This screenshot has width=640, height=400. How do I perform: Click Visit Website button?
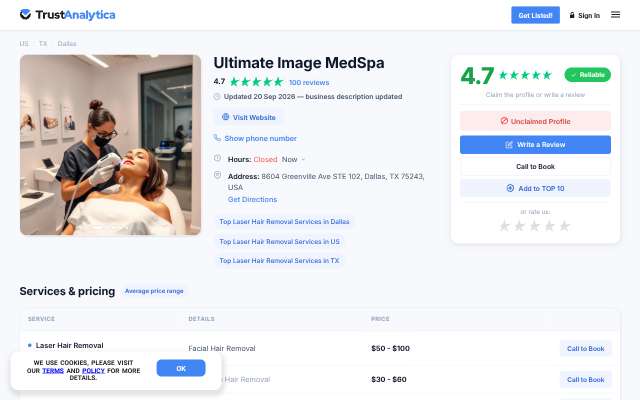(249, 118)
